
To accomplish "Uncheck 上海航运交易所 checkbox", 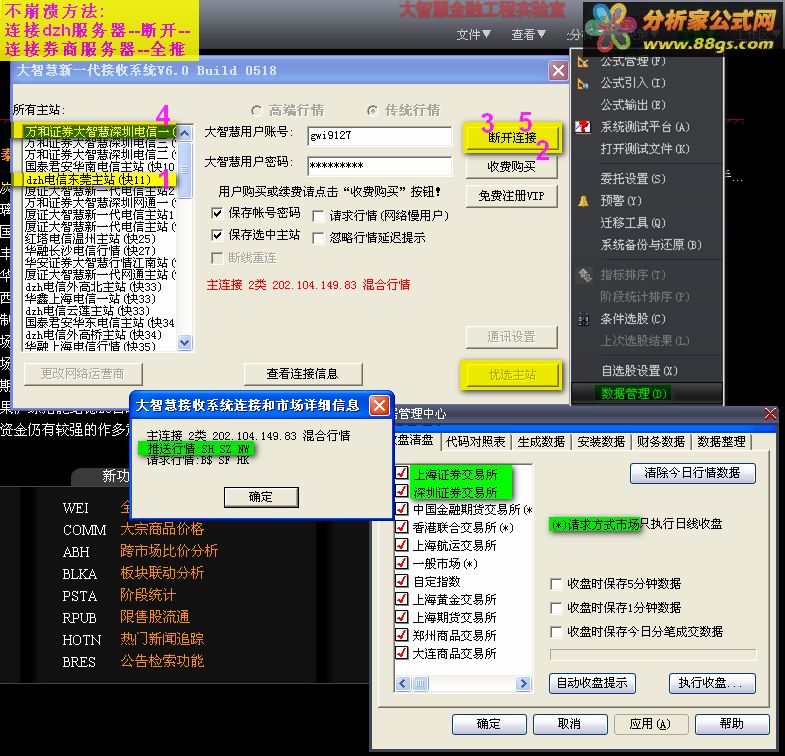I will tap(402, 545).
